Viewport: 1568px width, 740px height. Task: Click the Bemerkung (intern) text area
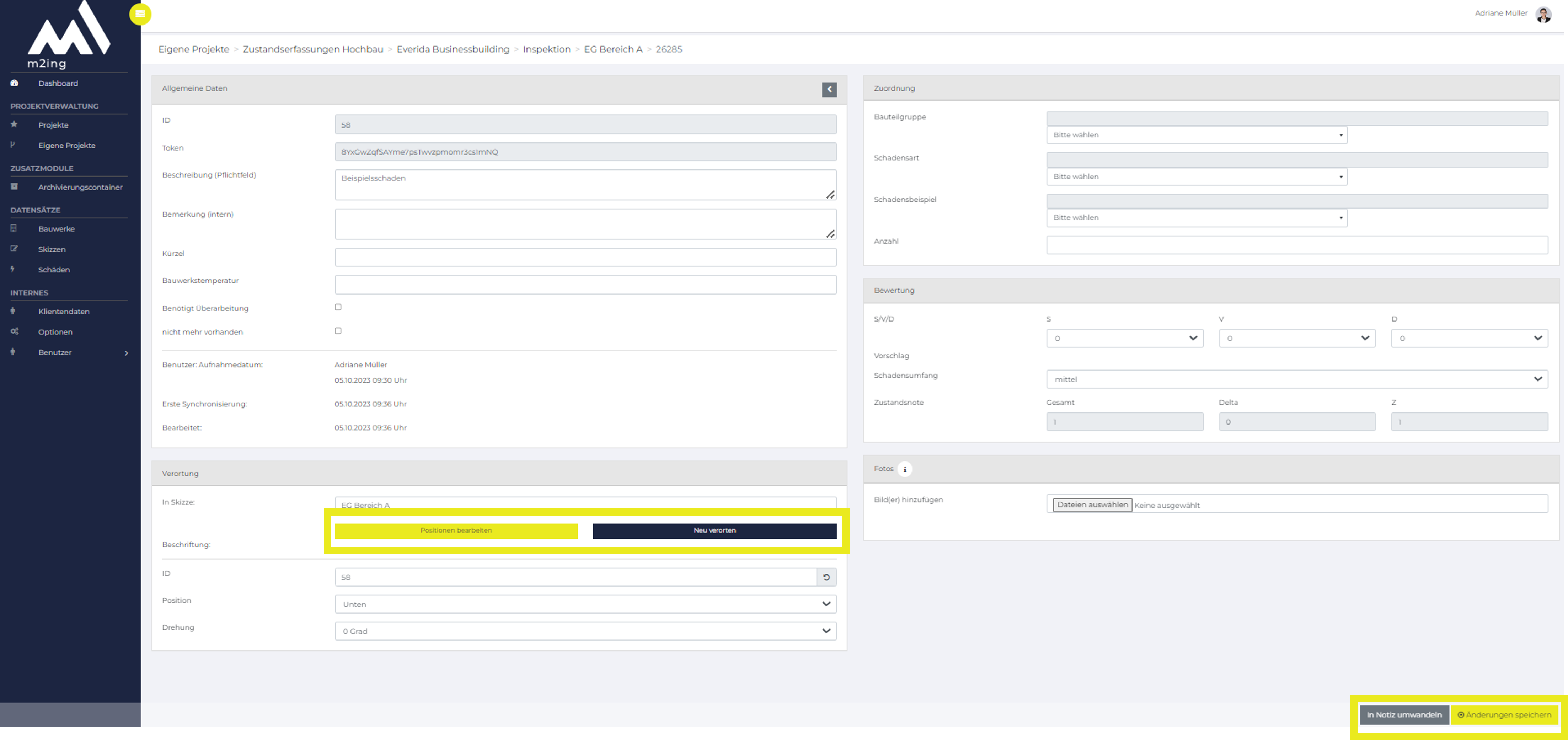pos(585,224)
